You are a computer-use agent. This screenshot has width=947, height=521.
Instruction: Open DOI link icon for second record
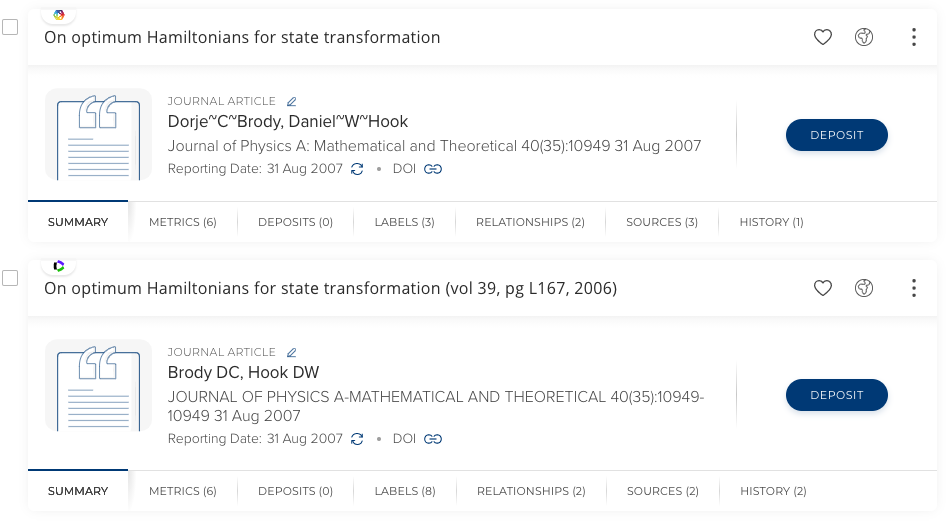pyautogui.click(x=433, y=438)
